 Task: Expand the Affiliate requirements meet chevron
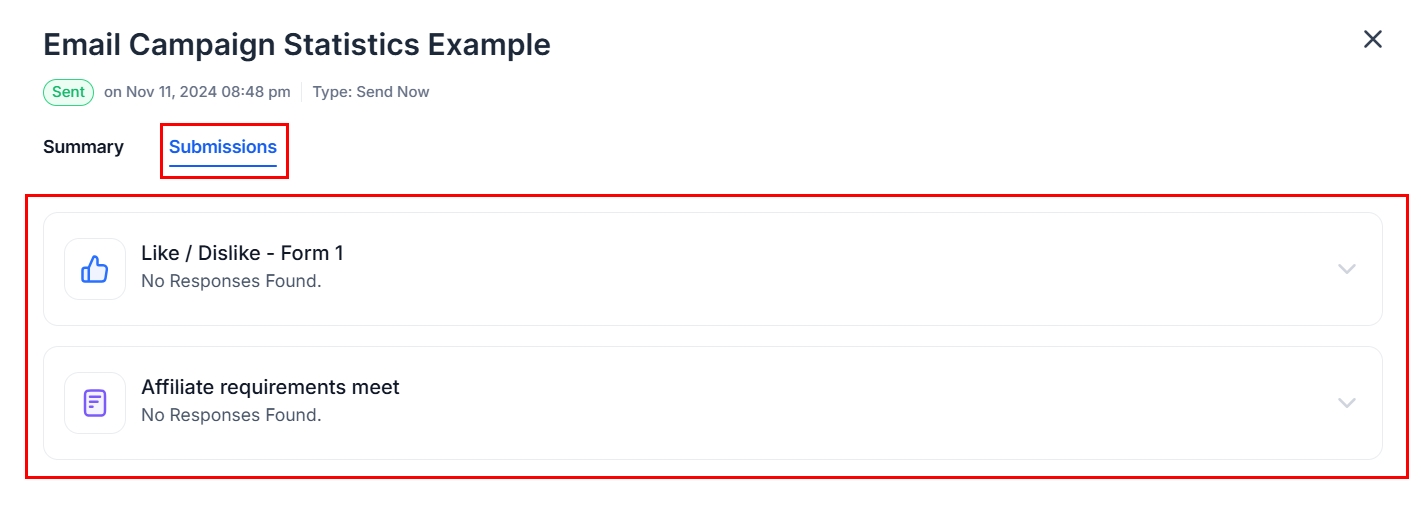click(1347, 403)
